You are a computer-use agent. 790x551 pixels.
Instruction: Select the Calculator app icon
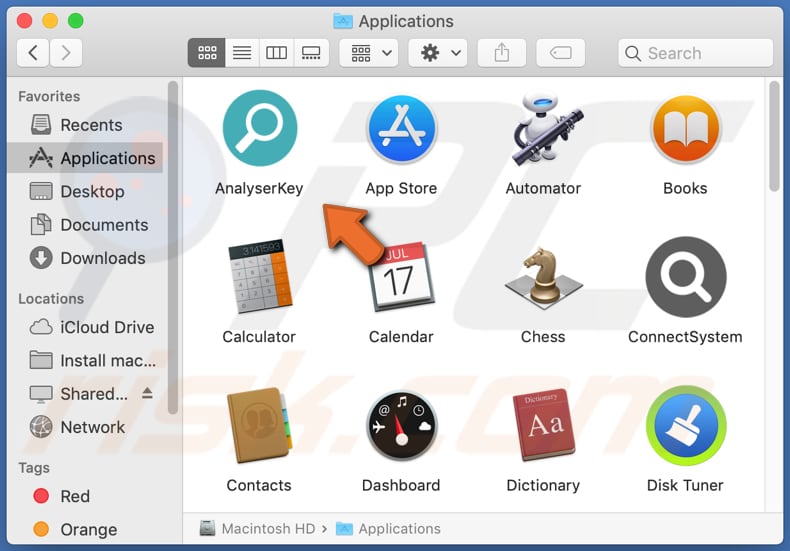click(259, 276)
